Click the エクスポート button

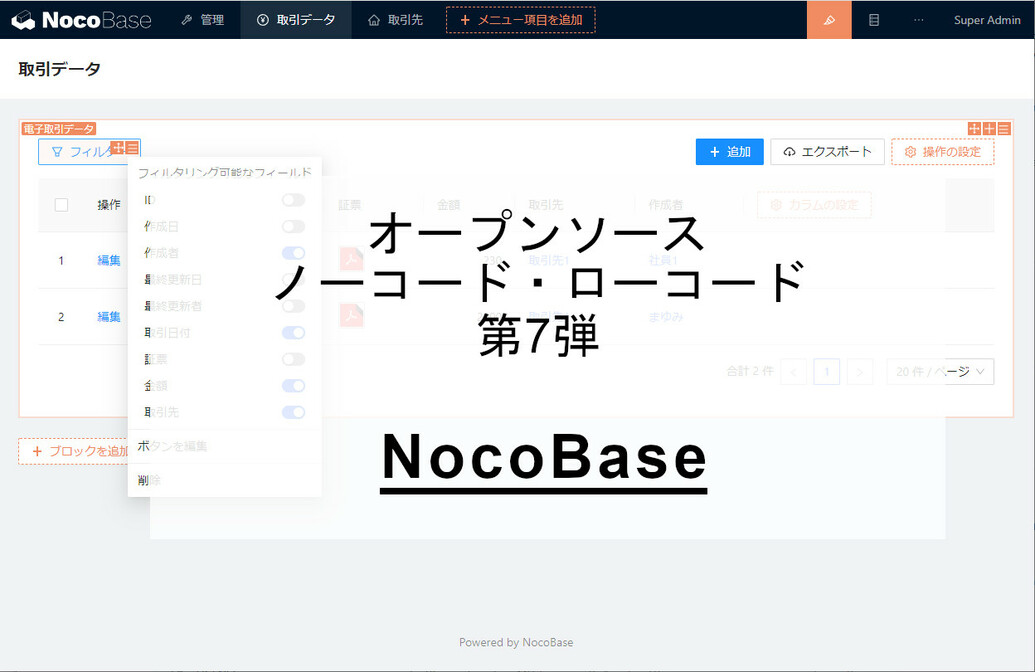coord(827,152)
